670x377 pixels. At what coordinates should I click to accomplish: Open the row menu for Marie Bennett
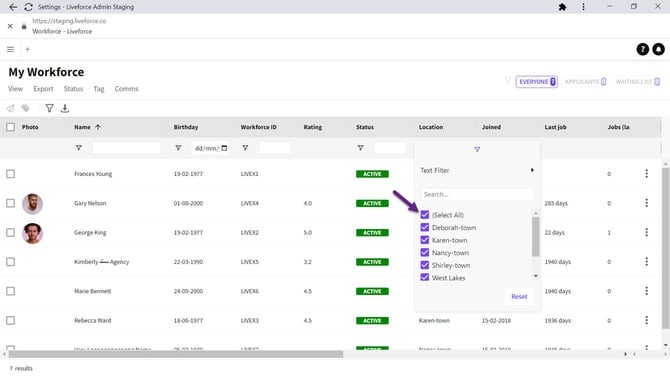[646, 291]
